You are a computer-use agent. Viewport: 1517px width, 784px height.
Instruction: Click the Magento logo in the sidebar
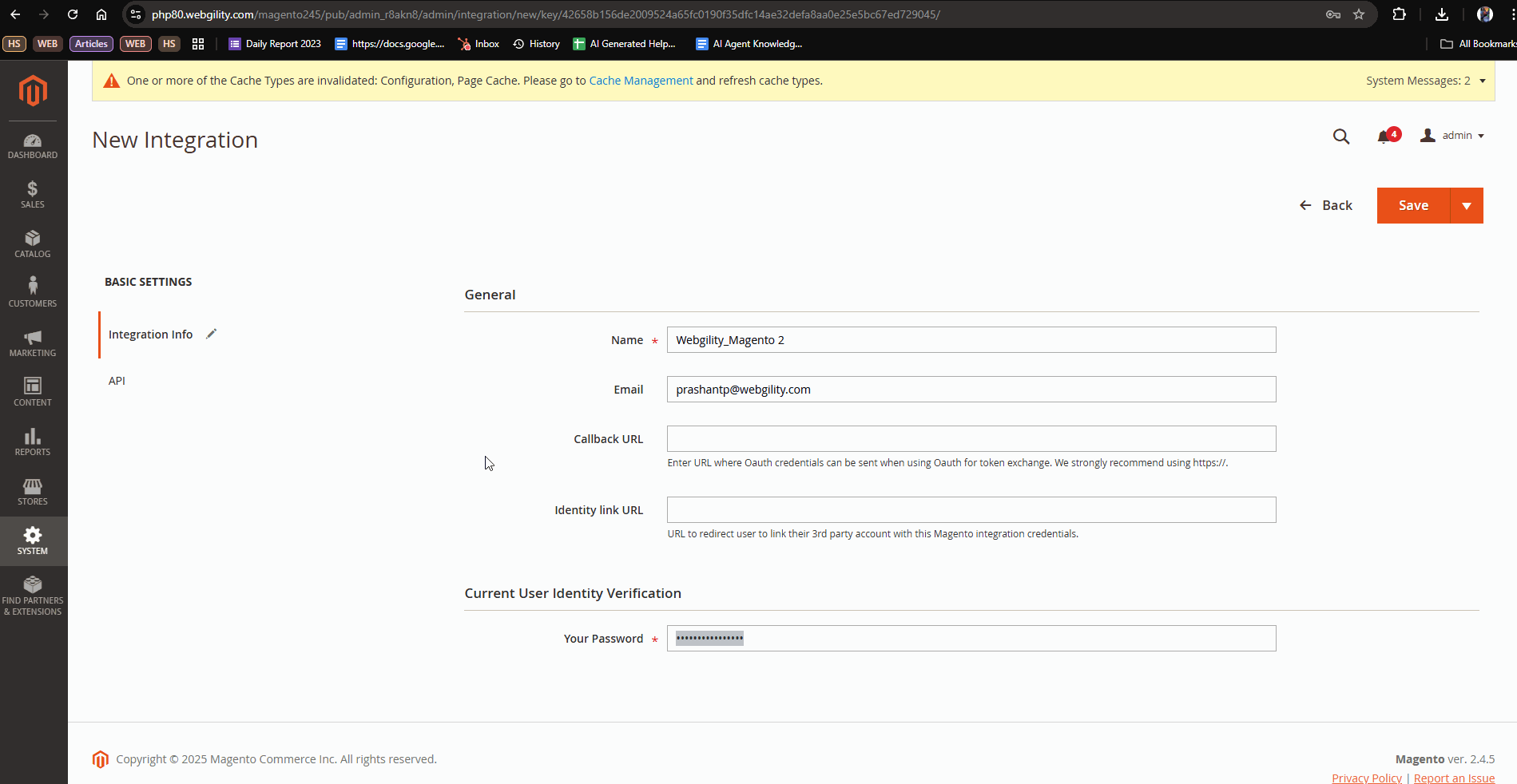coord(33,91)
